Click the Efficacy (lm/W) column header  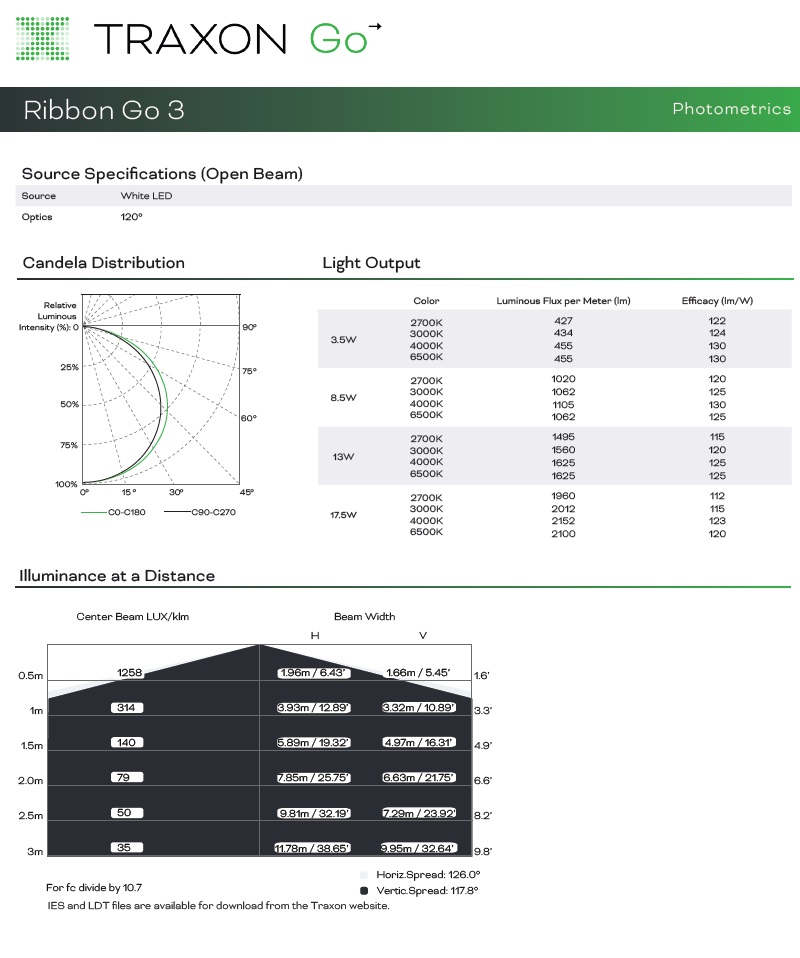point(717,301)
